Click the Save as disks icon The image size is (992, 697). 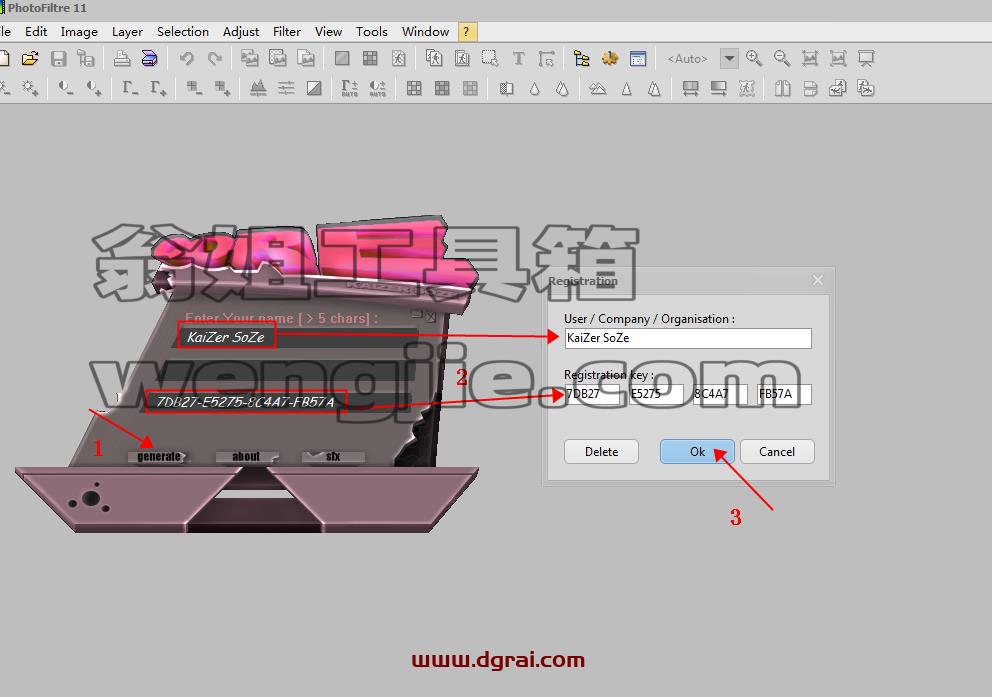coord(85,59)
